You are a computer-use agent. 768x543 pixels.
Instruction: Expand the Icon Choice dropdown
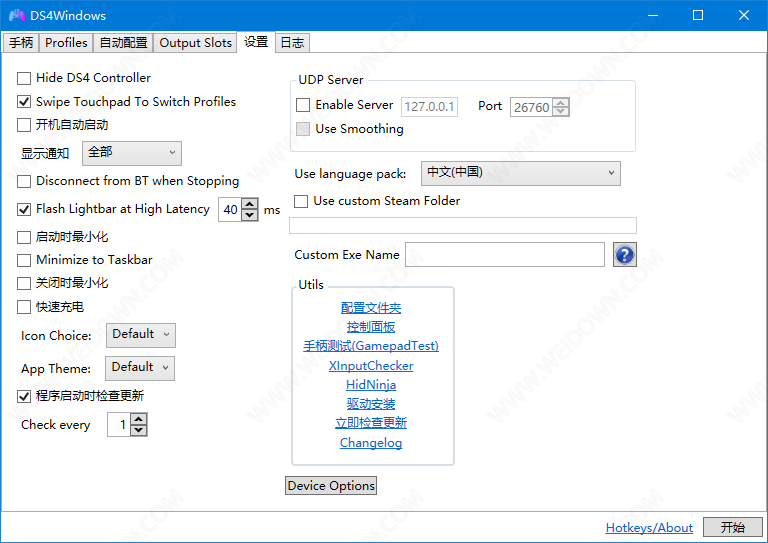click(141, 335)
